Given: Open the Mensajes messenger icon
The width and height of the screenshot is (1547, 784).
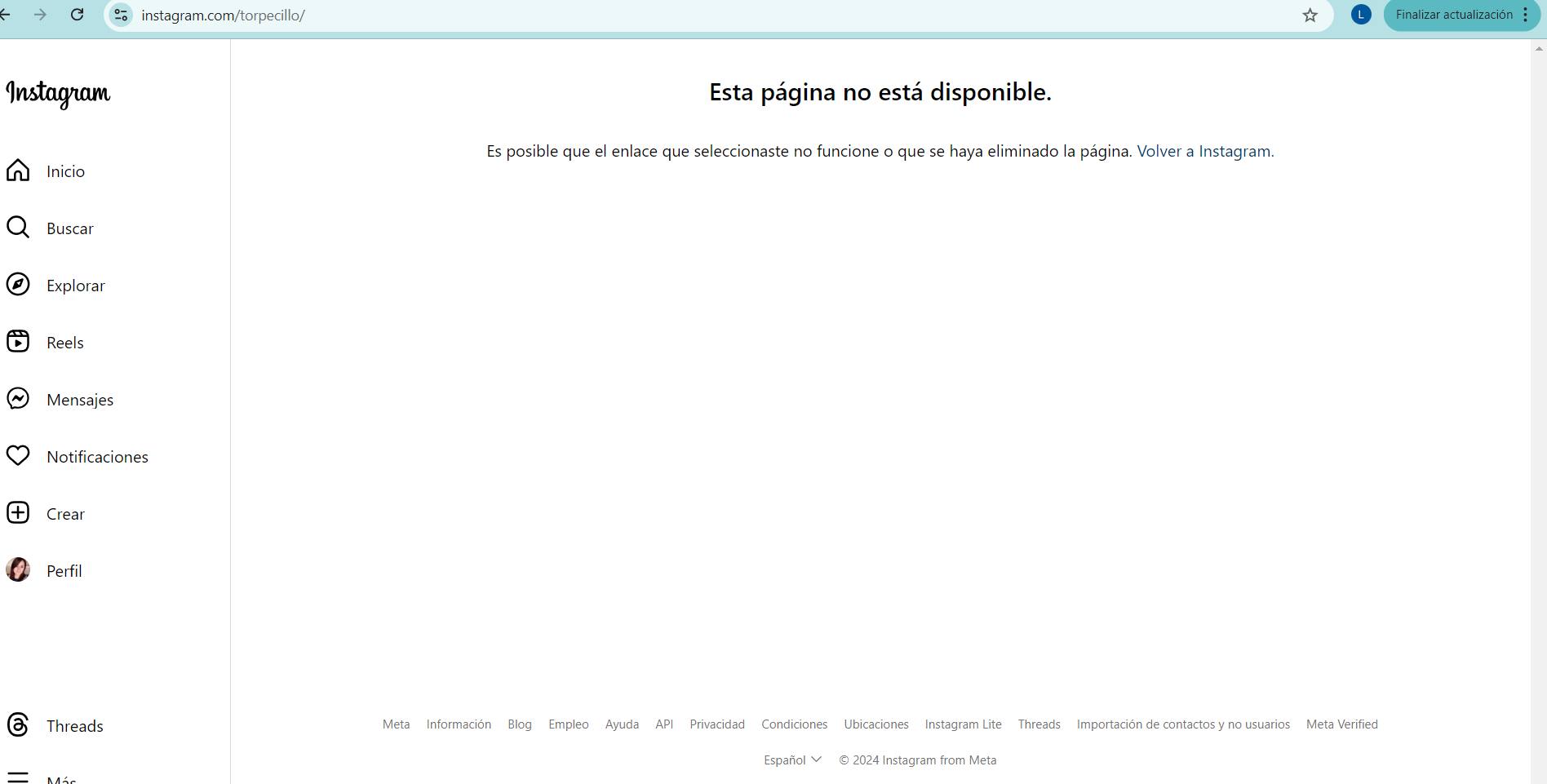Looking at the screenshot, I should point(18,399).
